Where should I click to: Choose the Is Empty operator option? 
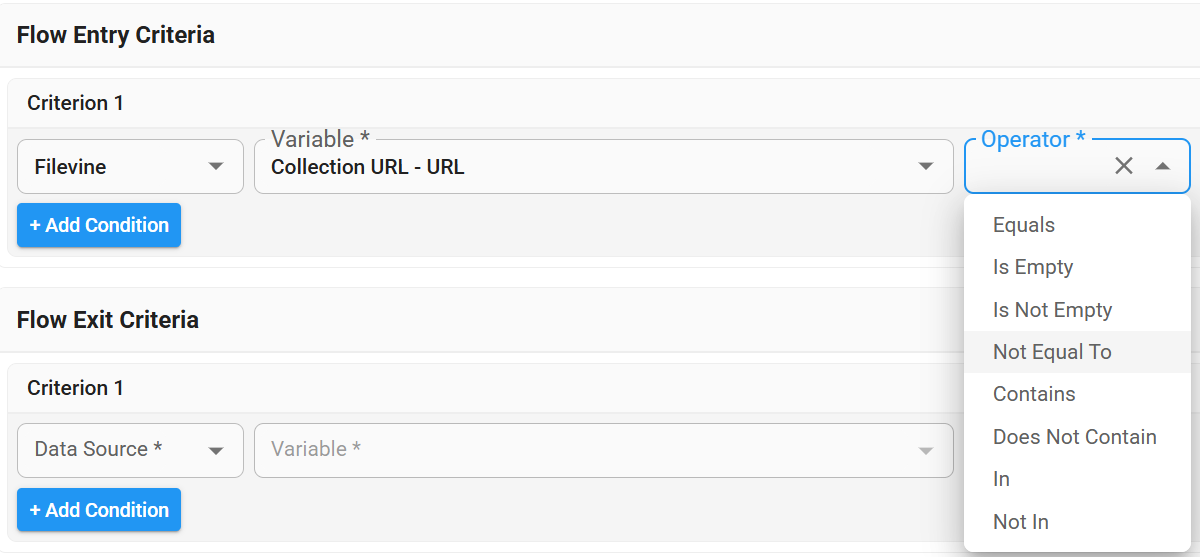1033,267
